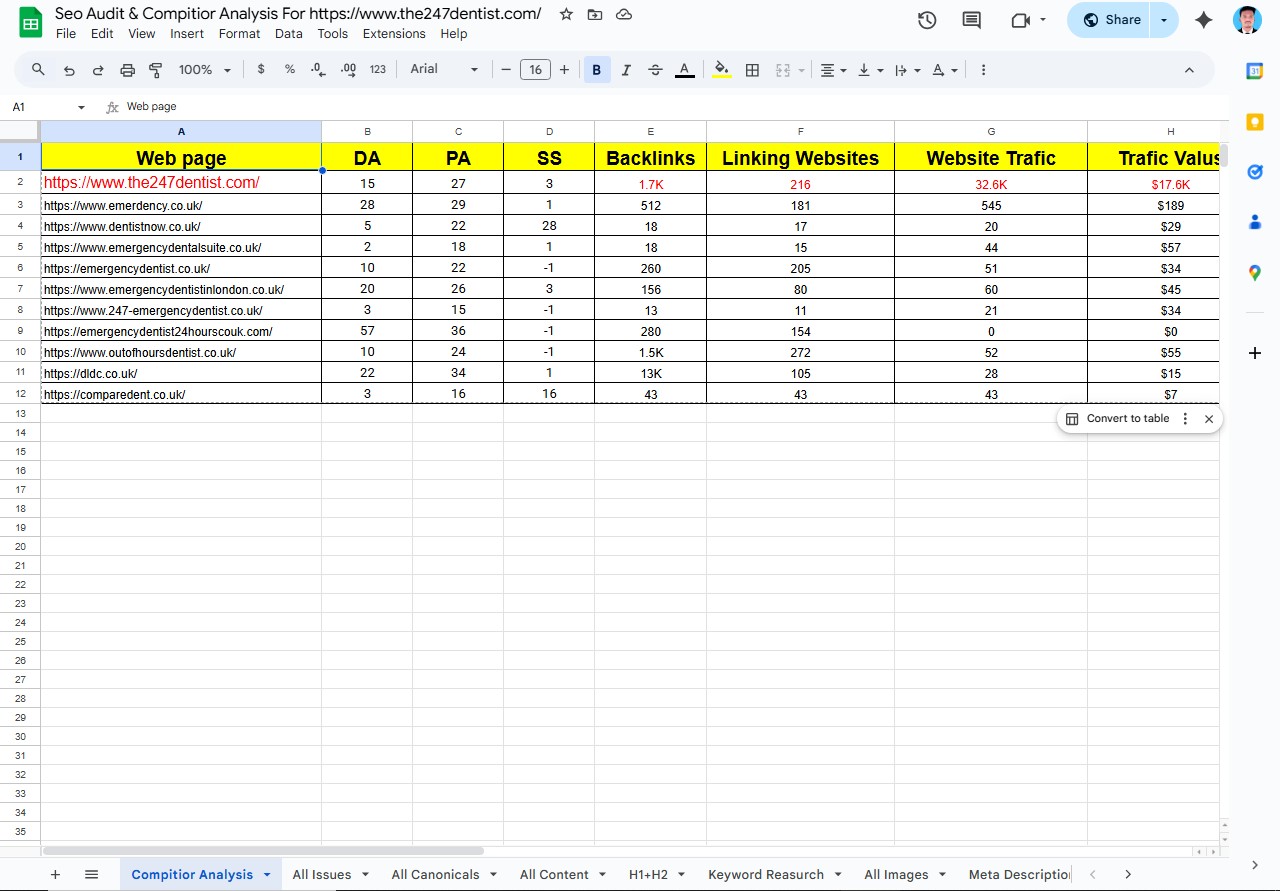
Task: Click the Borders icon in the toolbar
Action: [752, 69]
